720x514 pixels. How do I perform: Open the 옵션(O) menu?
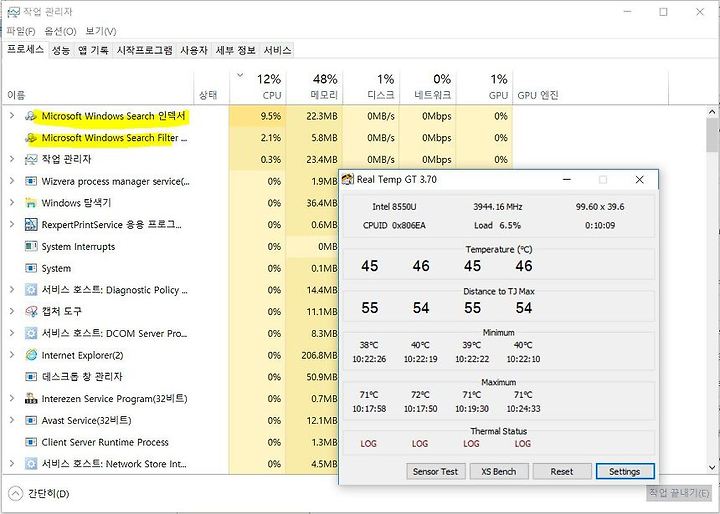[61, 31]
